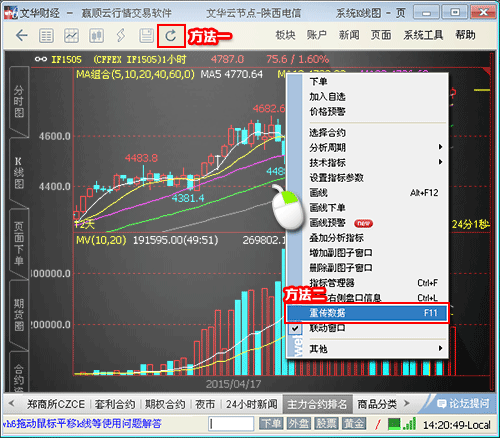Click the 14:20:49-Local clock text
The height and width of the screenshot is (438, 500).
pyautogui.click(x=457, y=425)
